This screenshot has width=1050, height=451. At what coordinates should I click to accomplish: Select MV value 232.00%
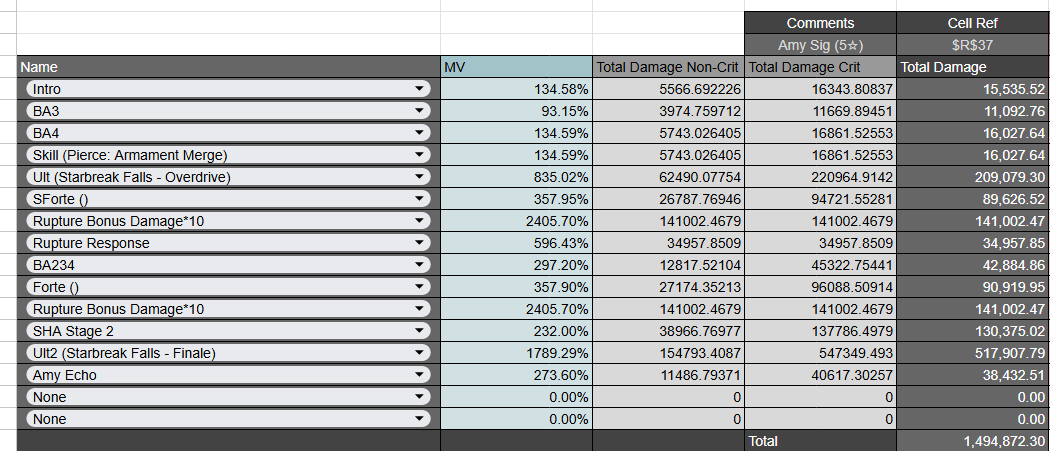pyautogui.click(x=516, y=331)
